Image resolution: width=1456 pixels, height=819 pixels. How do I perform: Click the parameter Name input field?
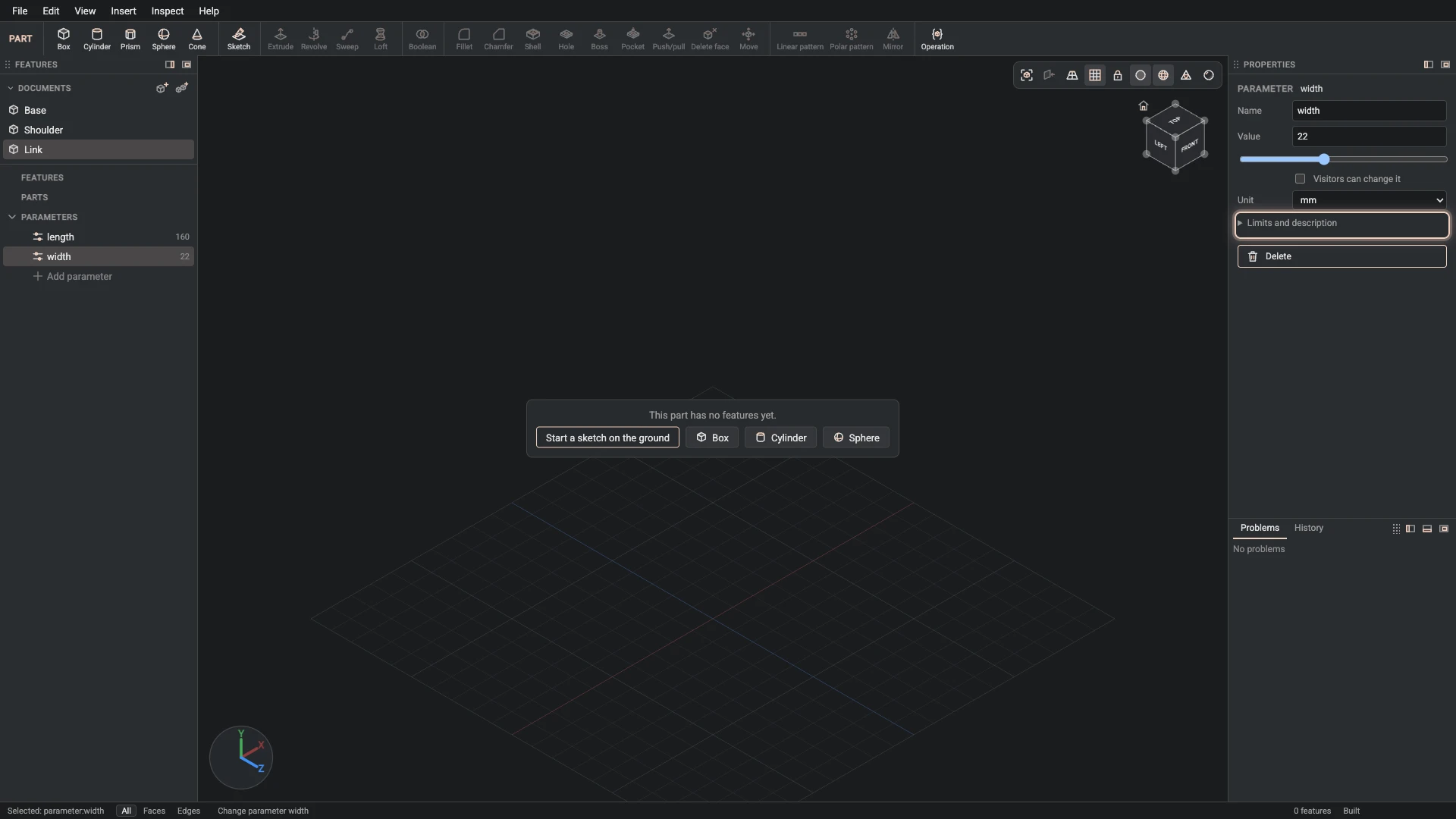(x=1370, y=111)
